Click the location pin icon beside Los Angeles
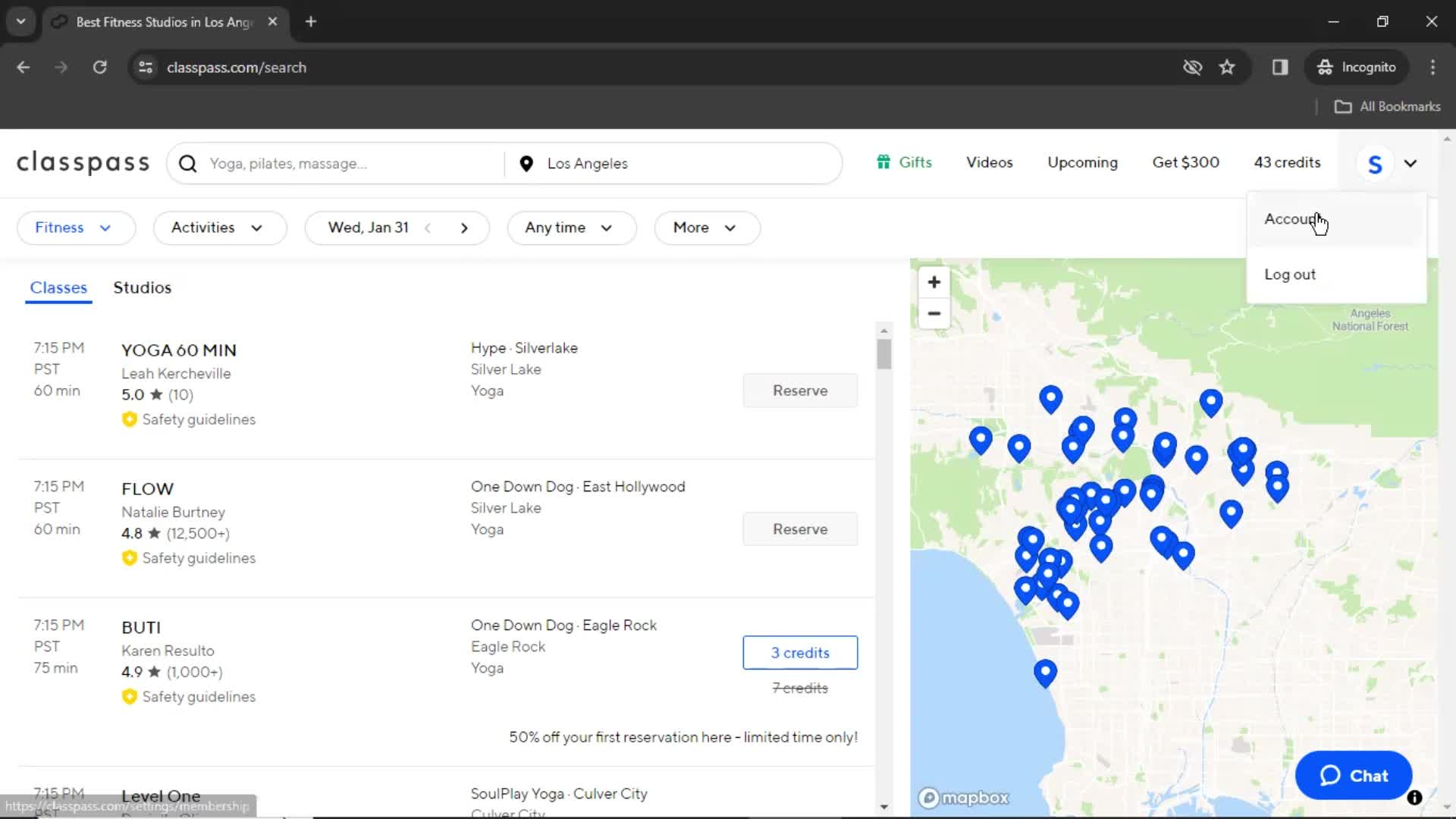The height and width of the screenshot is (819, 1456). coord(526,164)
